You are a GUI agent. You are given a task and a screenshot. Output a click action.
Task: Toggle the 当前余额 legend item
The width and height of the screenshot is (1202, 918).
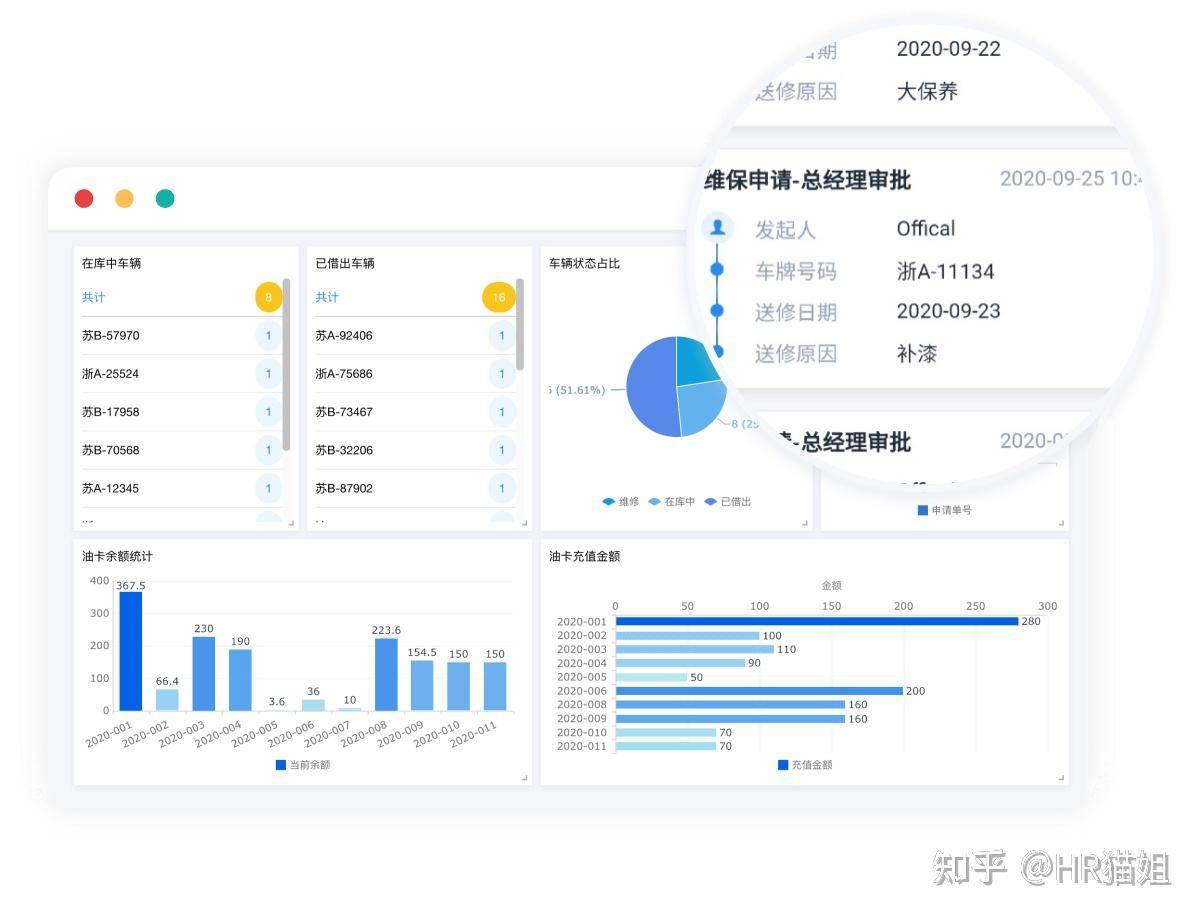[303, 765]
